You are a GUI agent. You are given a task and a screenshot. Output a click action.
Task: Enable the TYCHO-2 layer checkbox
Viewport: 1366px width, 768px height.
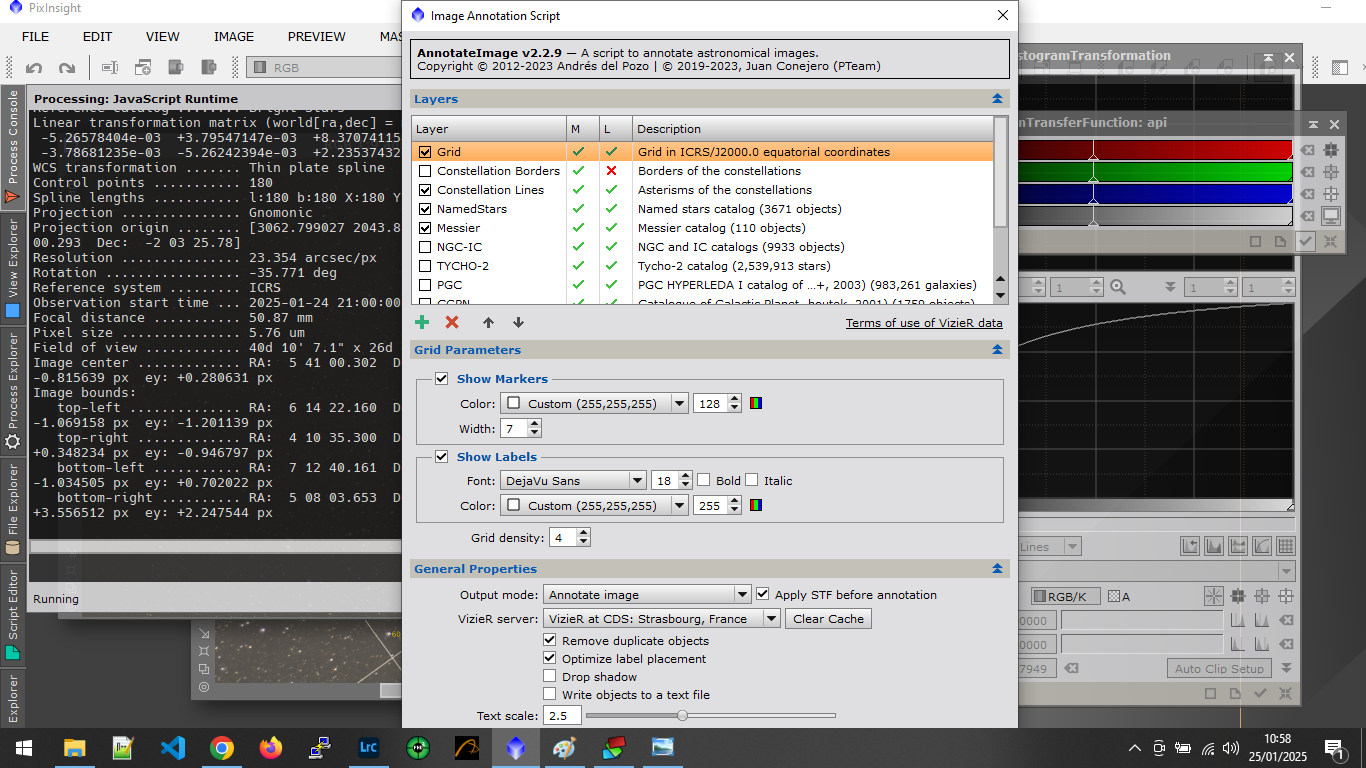[x=426, y=266]
